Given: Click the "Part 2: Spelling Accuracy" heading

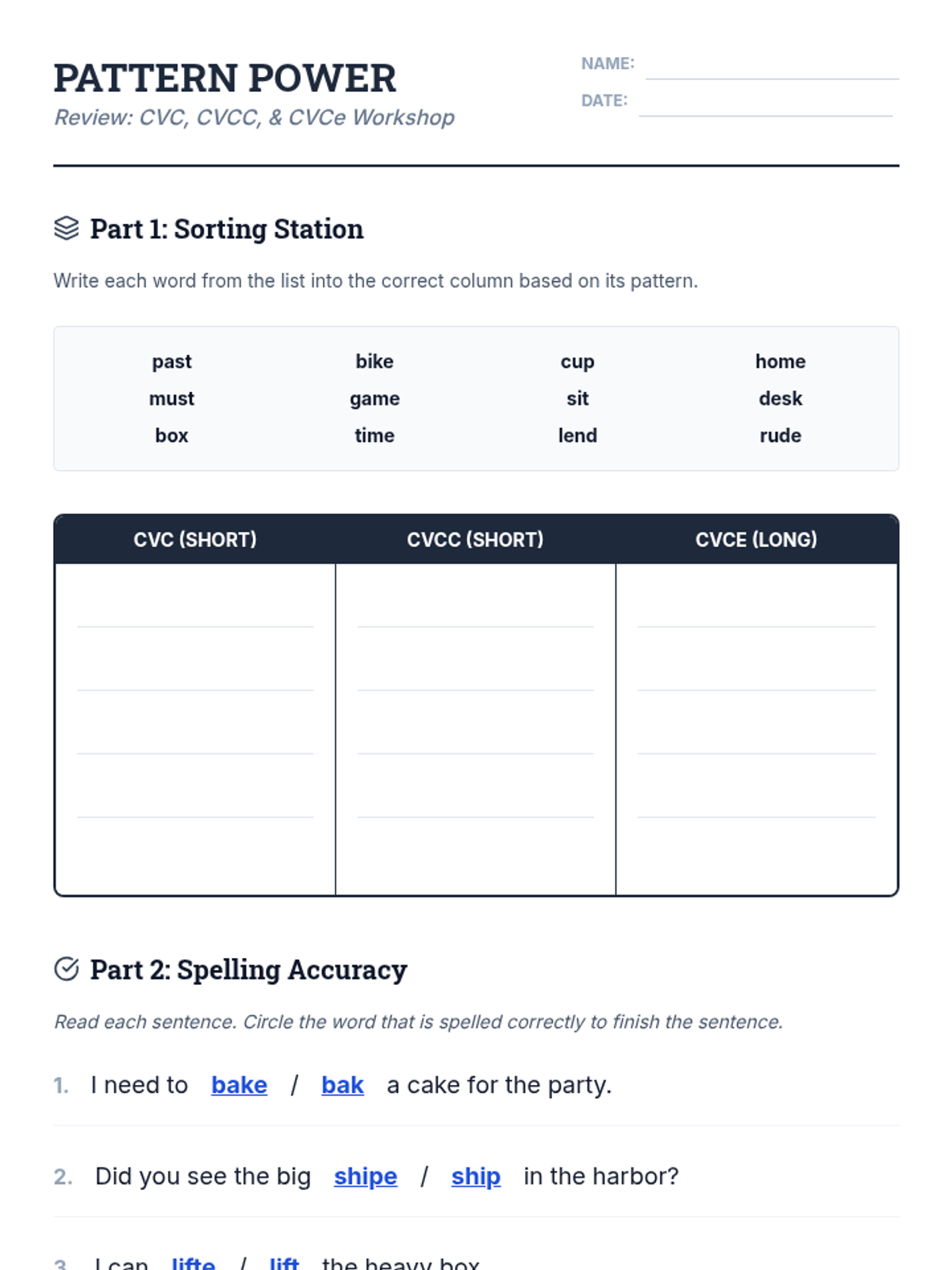Looking at the screenshot, I should pyautogui.click(x=248, y=970).
